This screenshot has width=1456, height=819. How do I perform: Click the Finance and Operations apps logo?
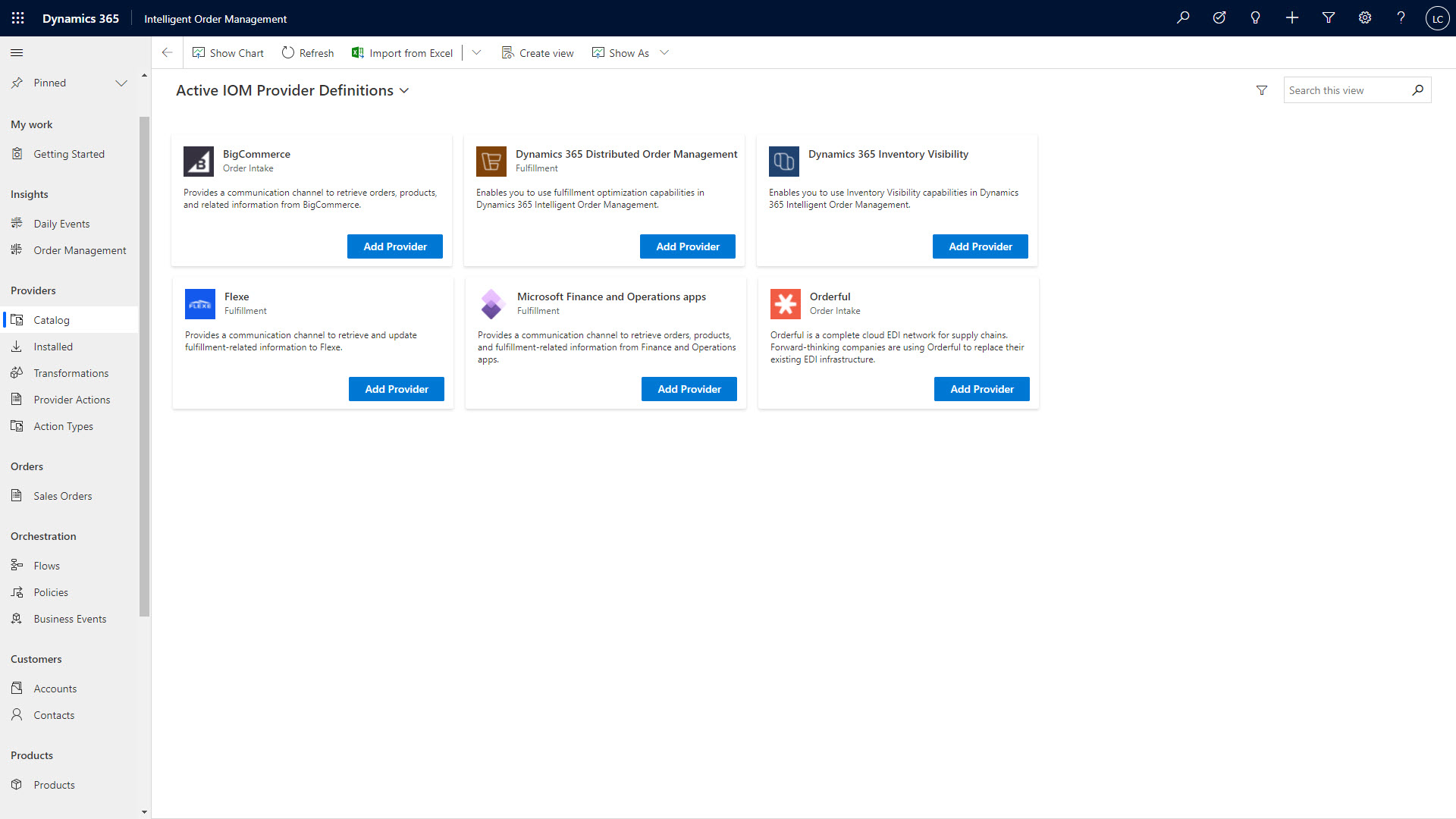coord(492,304)
